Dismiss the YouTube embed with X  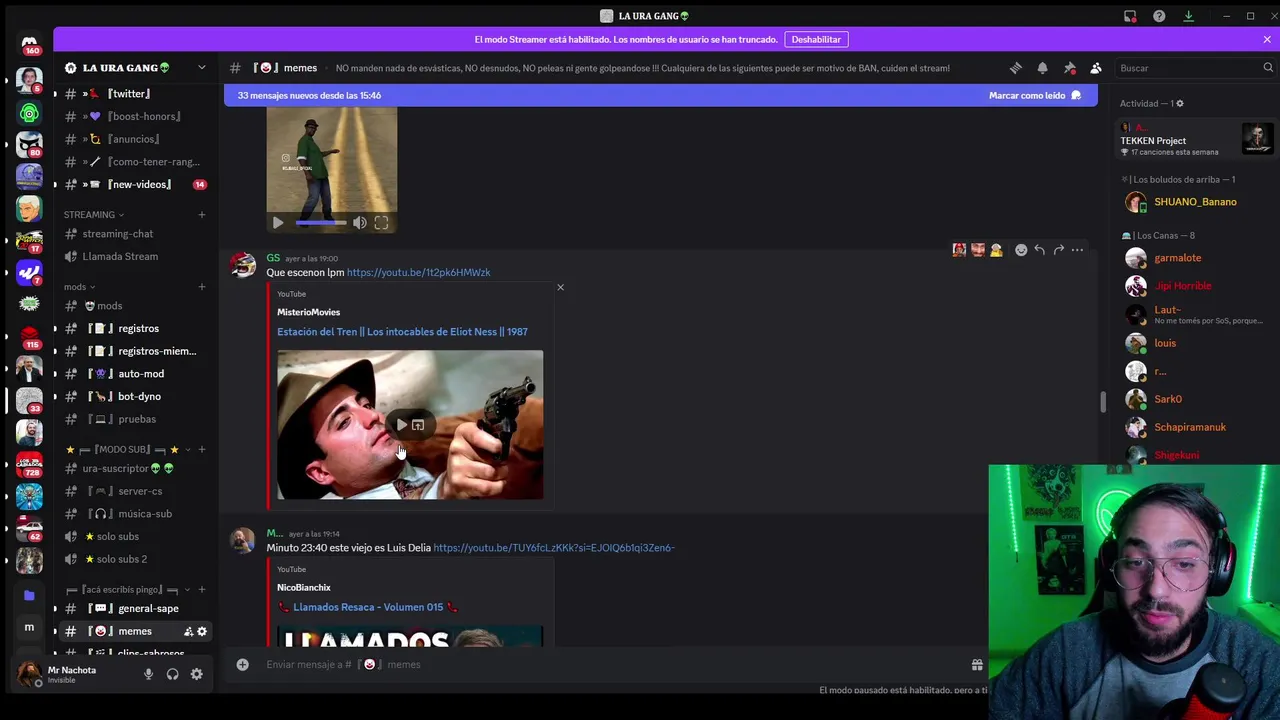pyautogui.click(x=560, y=287)
